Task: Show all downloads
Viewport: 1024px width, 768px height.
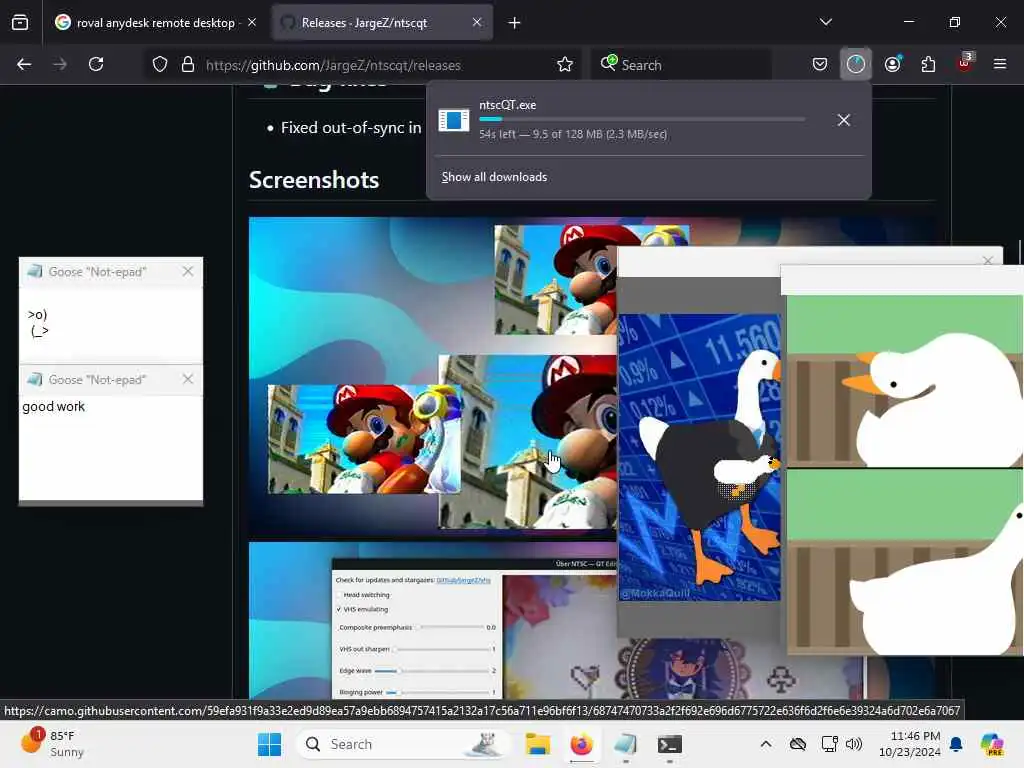Action: [x=494, y=177]
